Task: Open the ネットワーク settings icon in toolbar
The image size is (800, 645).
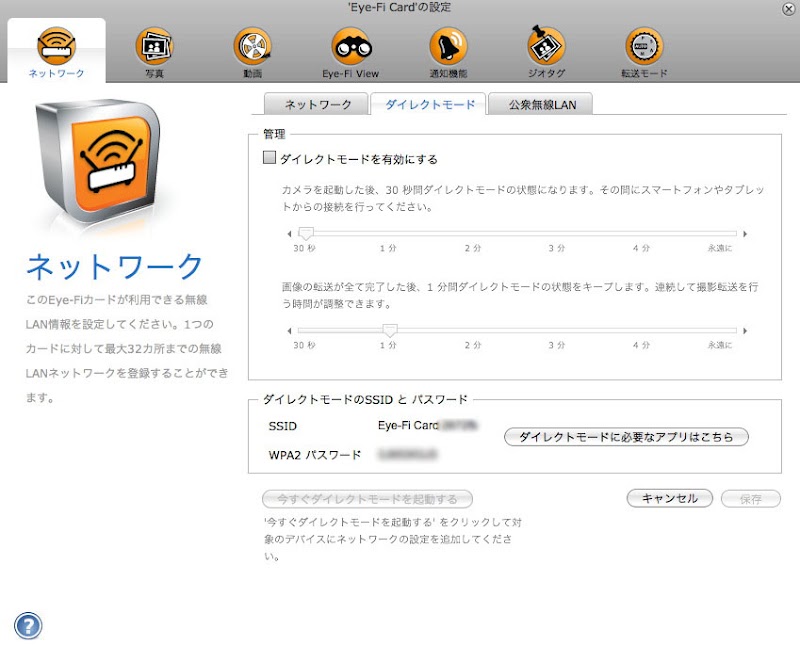Action: coord(56,46)
